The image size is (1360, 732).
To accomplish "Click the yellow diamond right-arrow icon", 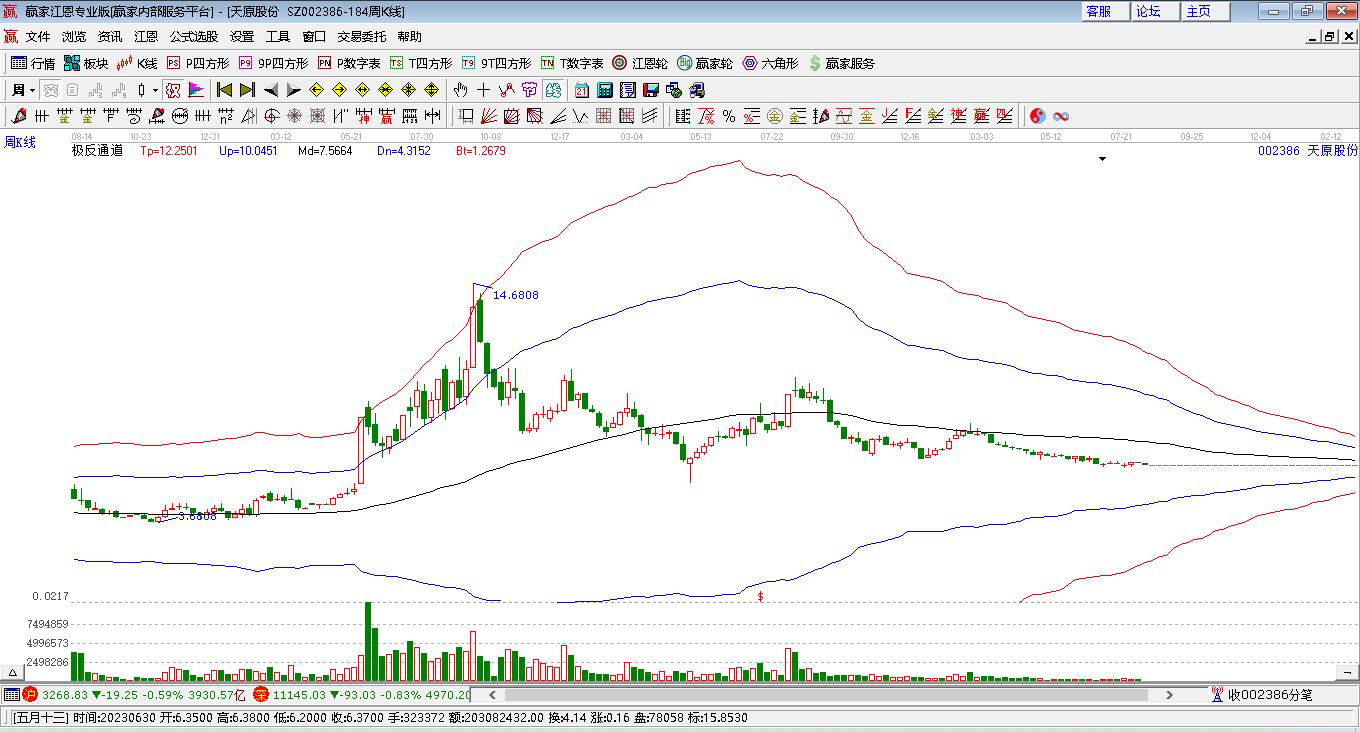I will pos(339,90).
